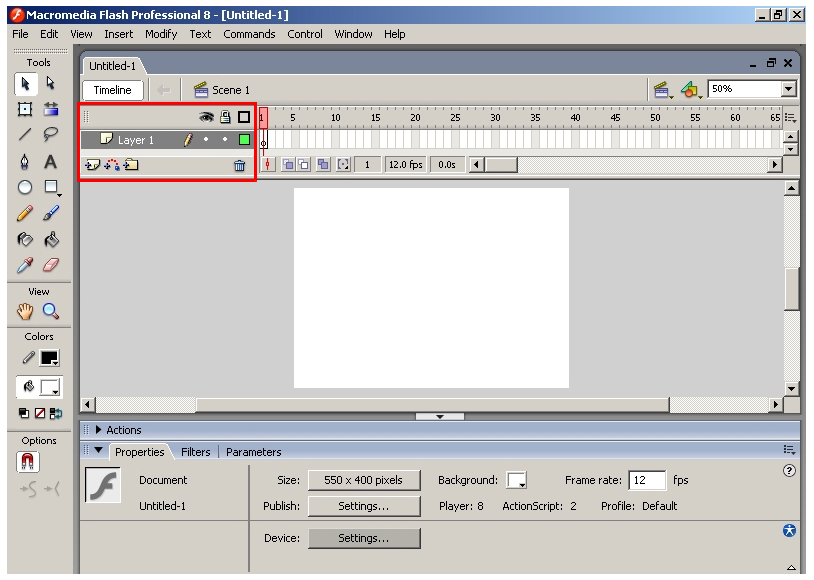Click the No Color icon
Image resolution: width=814 pixels, height=580 pixels.
40,413
